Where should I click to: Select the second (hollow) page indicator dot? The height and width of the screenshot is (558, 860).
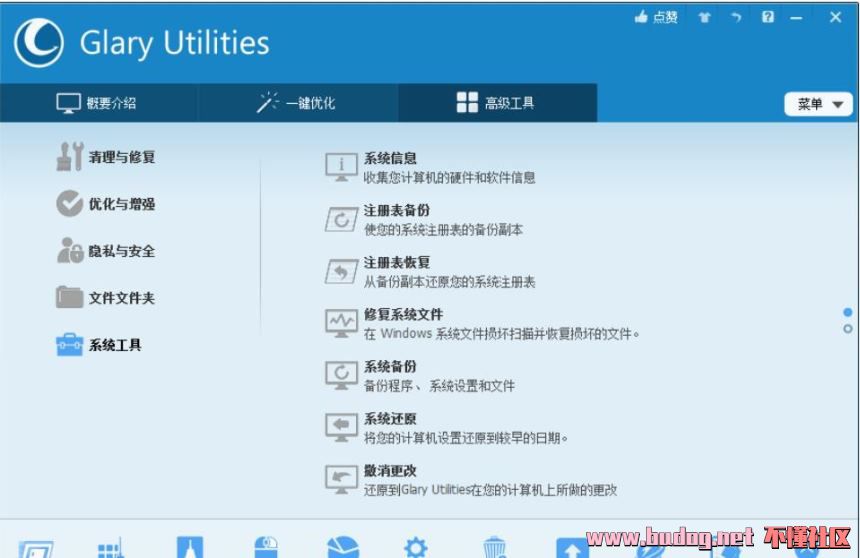tap(848, 329)
